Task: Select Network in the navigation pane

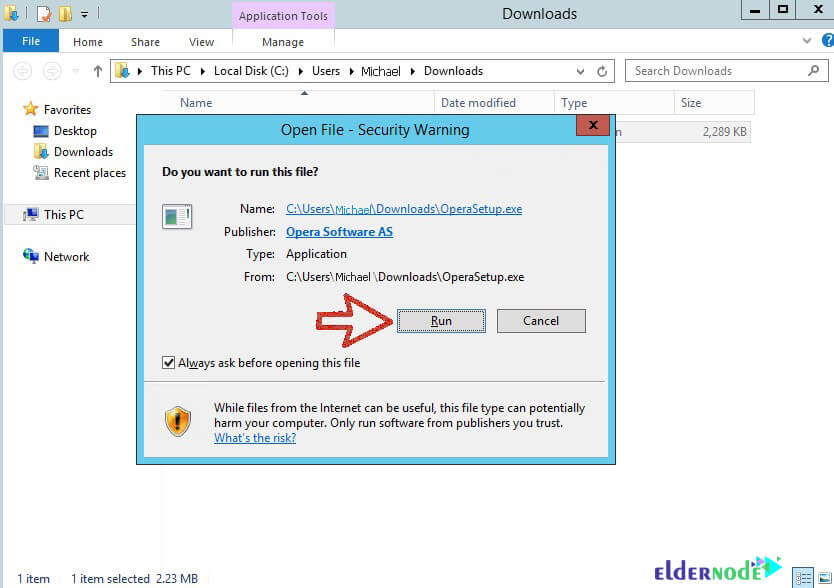Action: pyautogui.click(x=66, y=256)
